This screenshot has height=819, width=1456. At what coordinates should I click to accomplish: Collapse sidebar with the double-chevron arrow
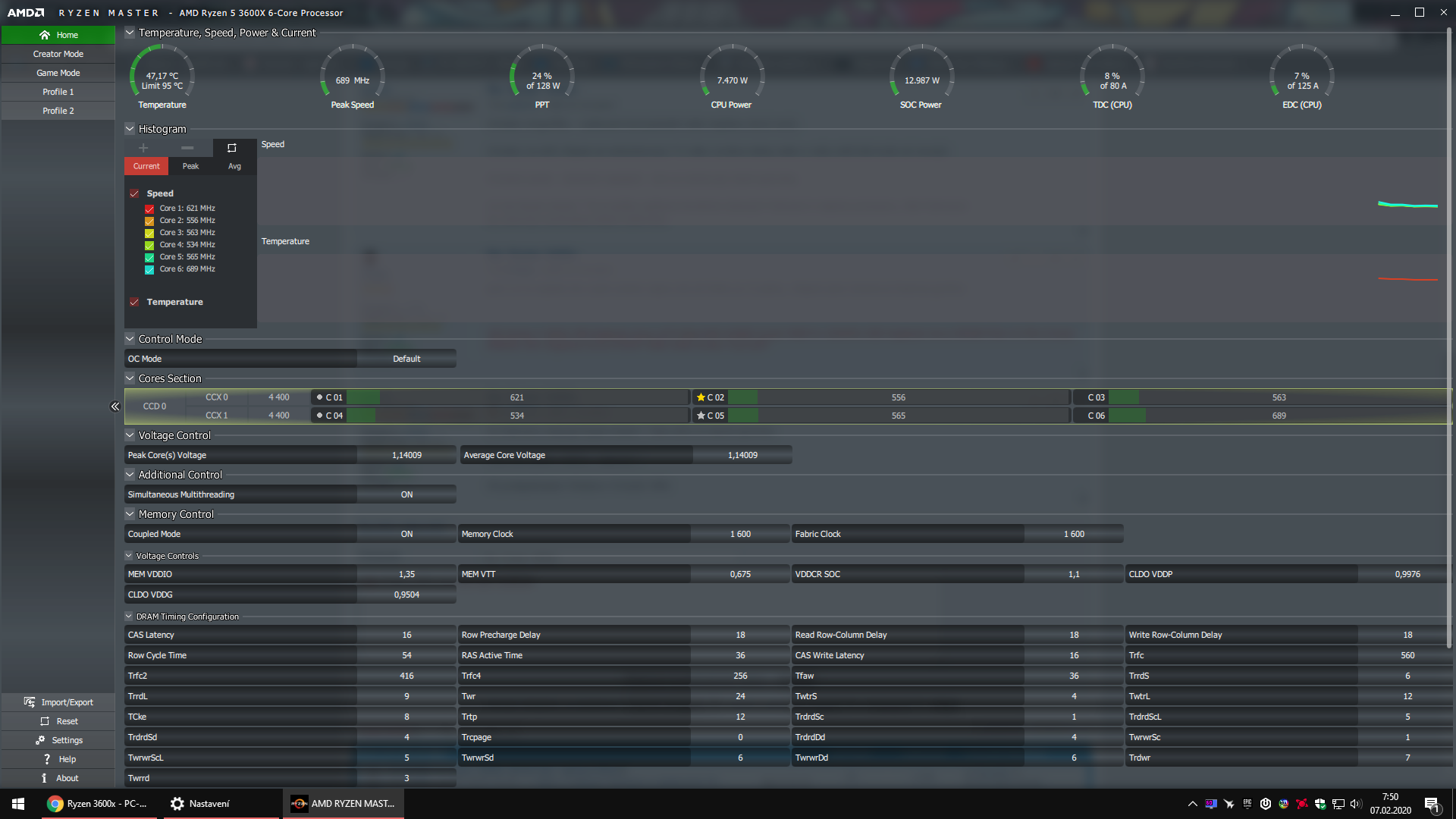pos(115,406)
